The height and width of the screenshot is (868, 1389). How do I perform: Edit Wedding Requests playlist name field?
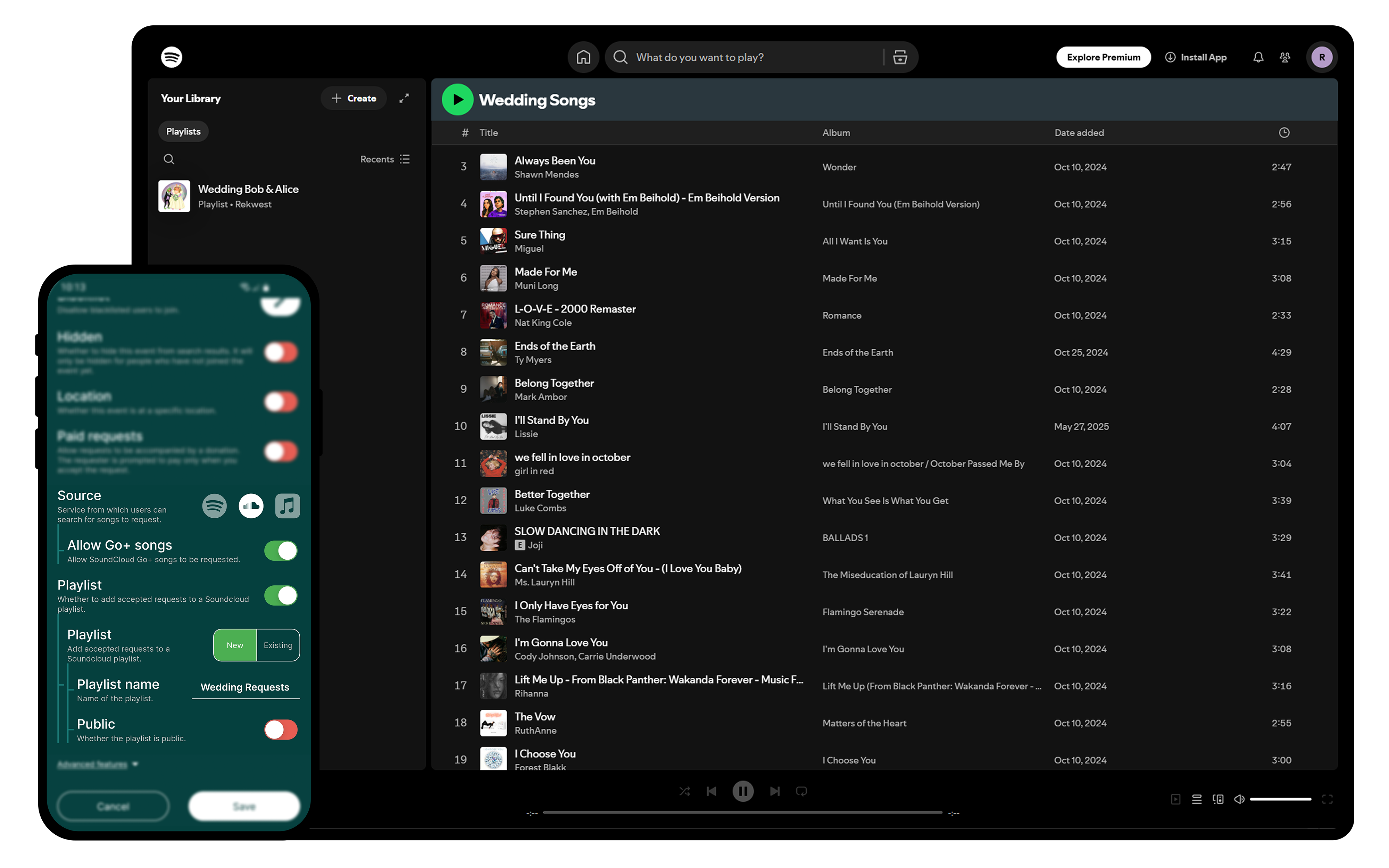click(245, 687)
